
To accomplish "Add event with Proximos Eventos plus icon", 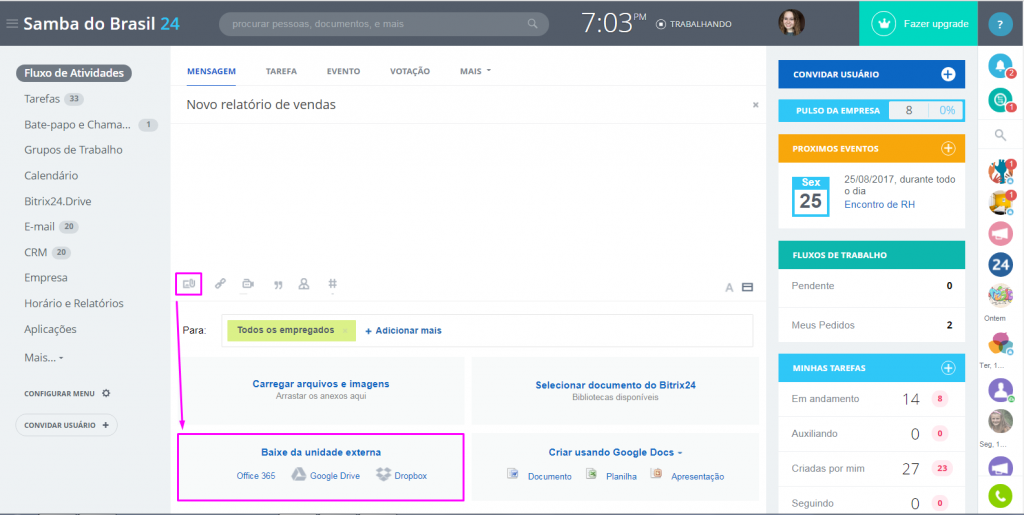I will pyautogui.click(x=948, y=148).
